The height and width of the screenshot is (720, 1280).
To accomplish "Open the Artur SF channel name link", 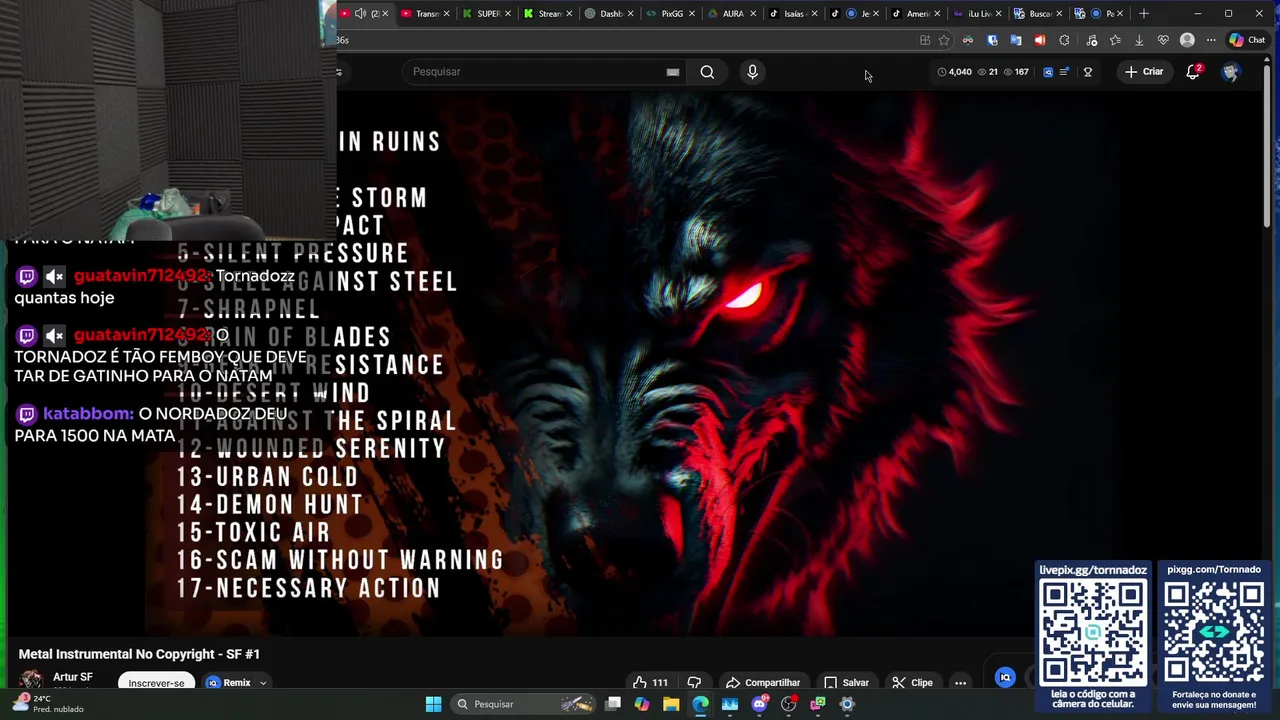I will pos(72,677).
